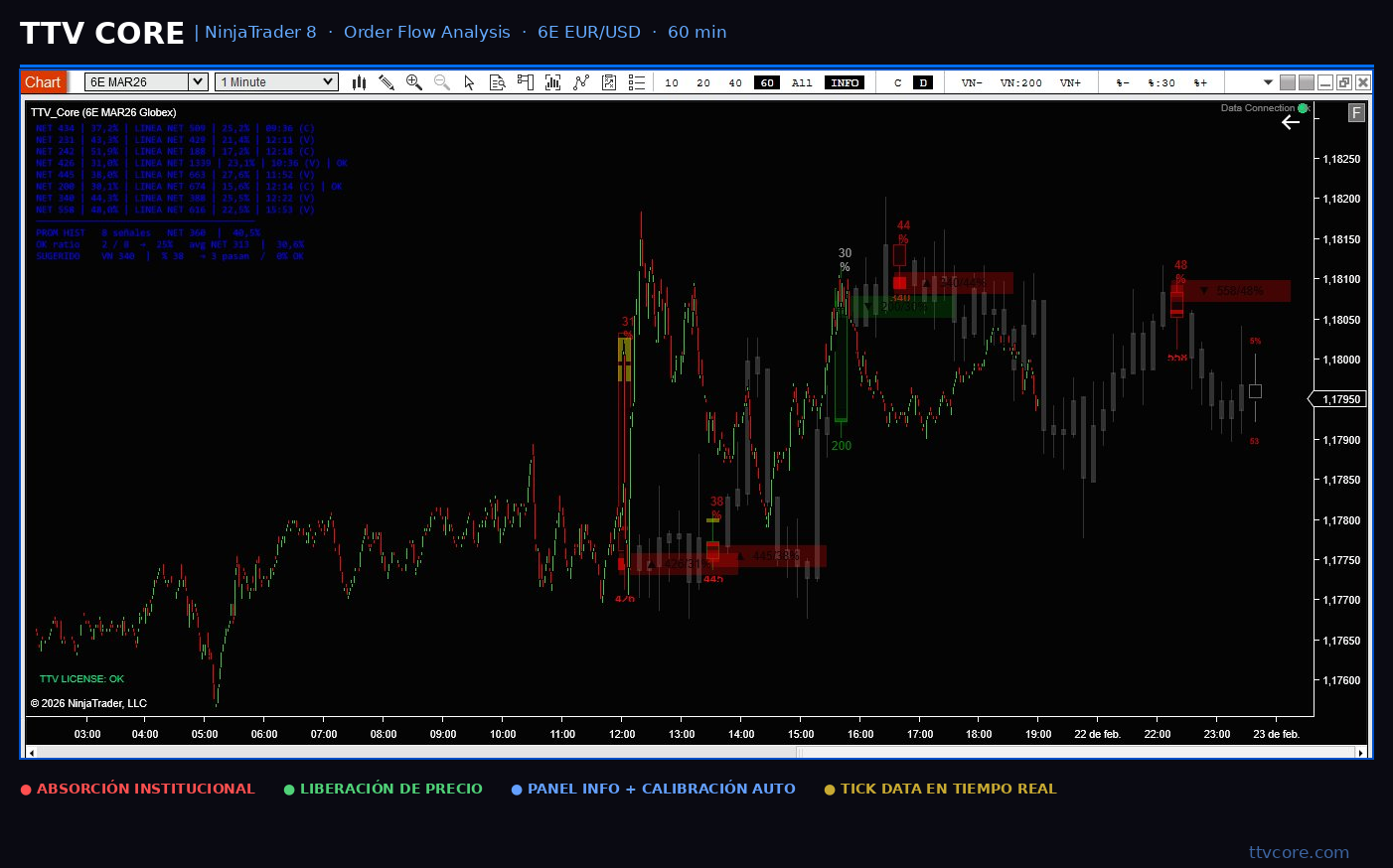This screenshot has width=1393, height=868.
Task: Toggle the C mode button
Action: pos(898,83)
